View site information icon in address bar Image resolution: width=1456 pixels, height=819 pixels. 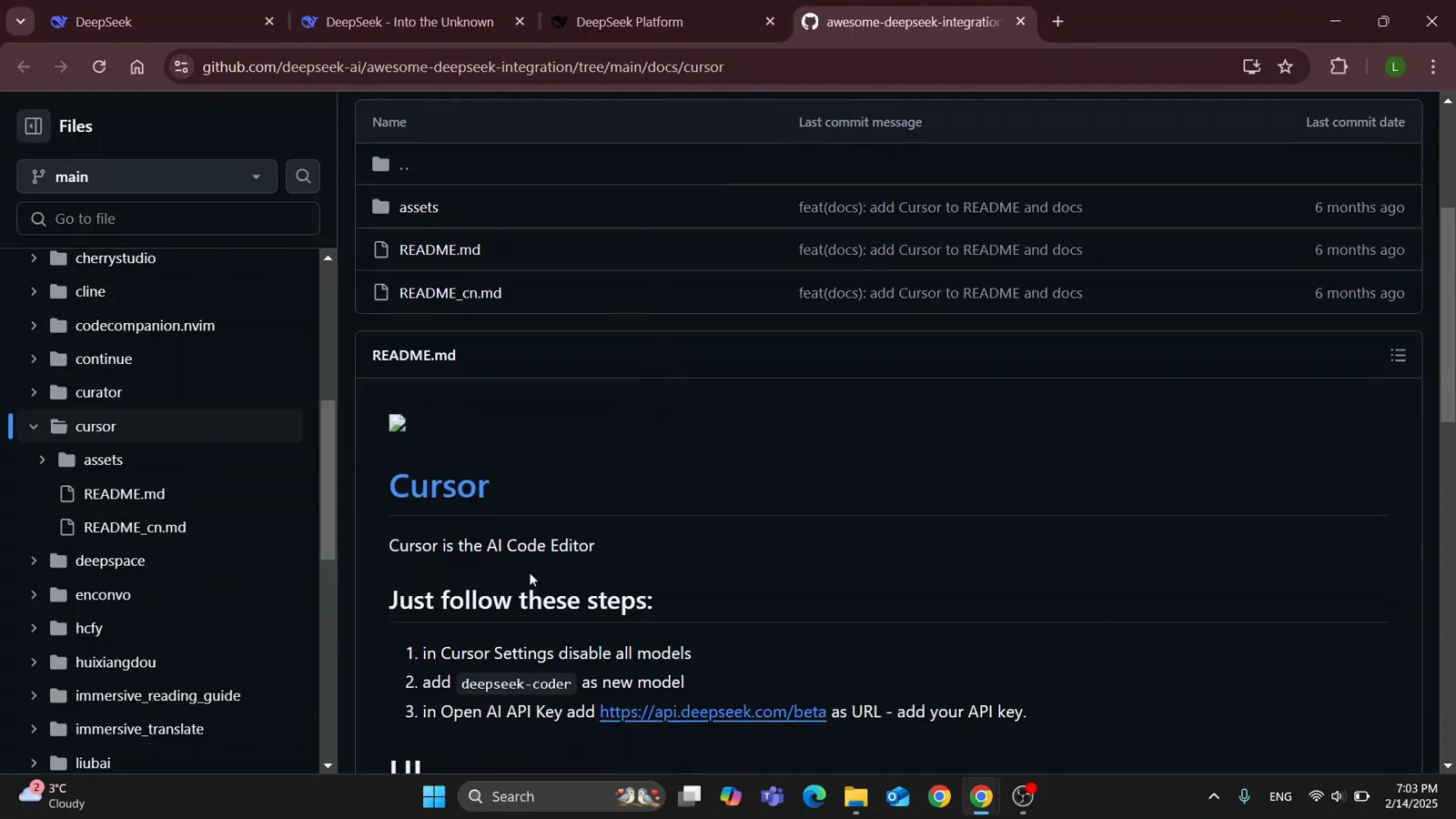point(181,66)
